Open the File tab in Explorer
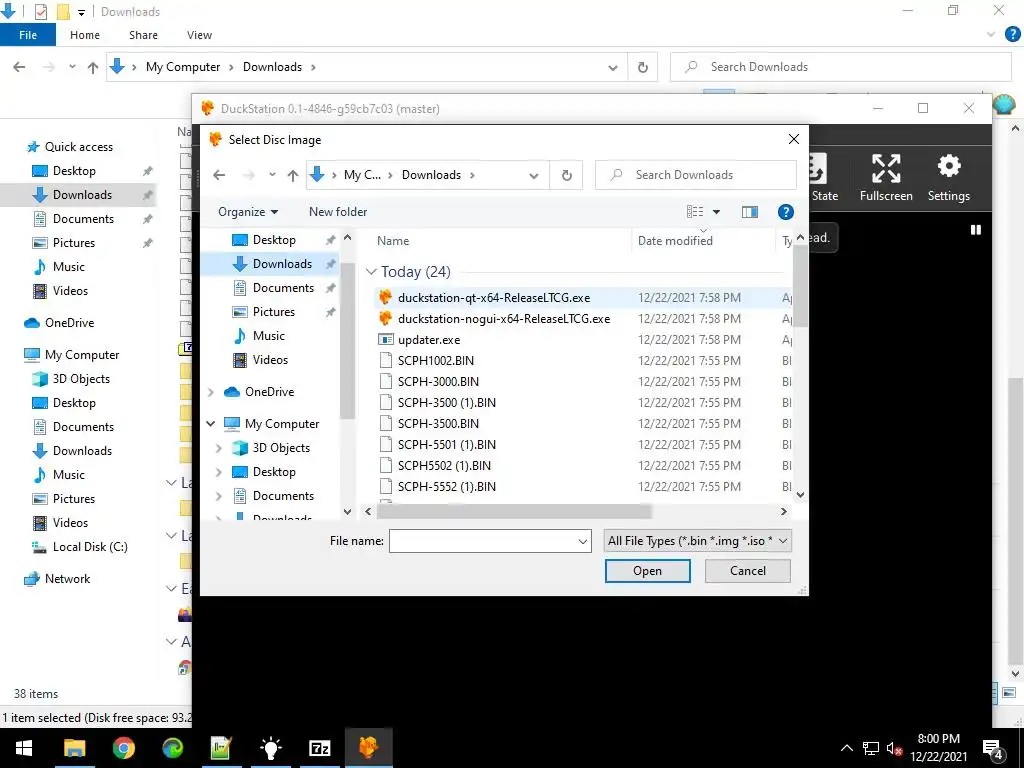The width and height of the screenshot is (1024, 768). coord(27,35)
